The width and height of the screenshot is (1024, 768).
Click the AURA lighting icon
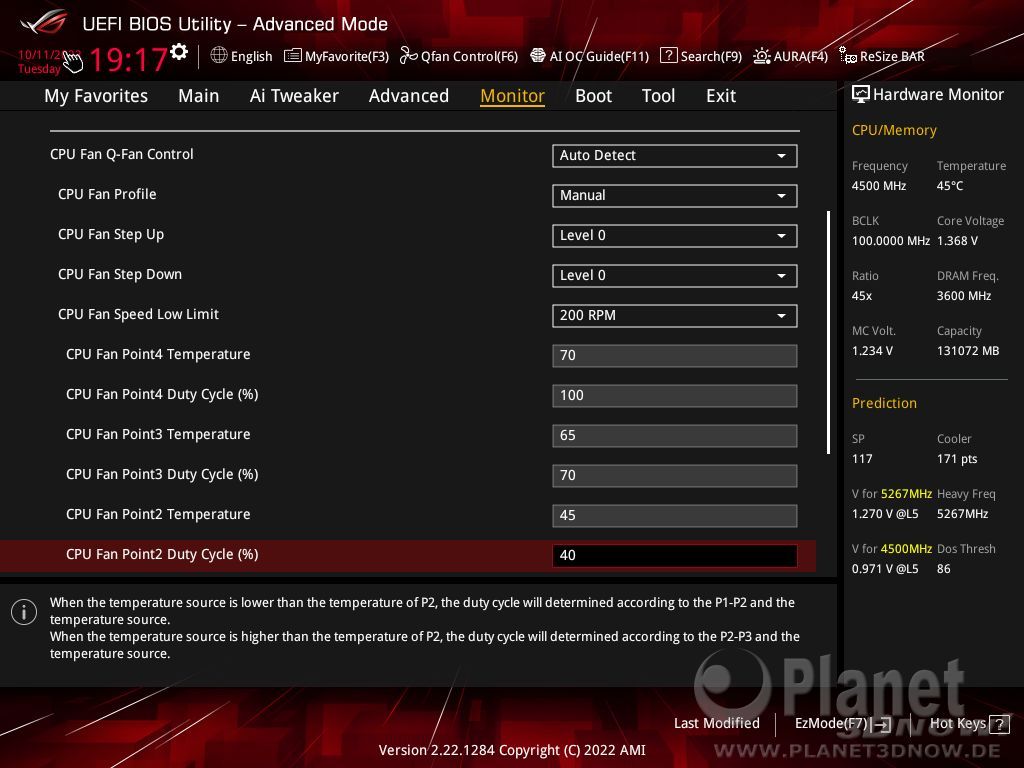tap(761, 56)
